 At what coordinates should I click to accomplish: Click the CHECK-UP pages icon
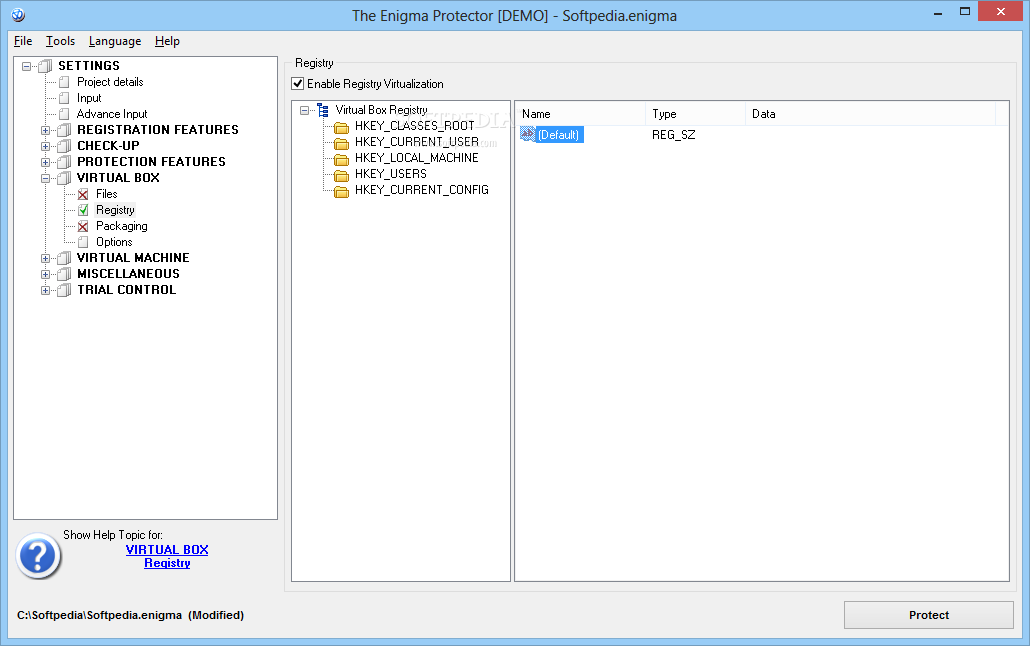(64, 146)
